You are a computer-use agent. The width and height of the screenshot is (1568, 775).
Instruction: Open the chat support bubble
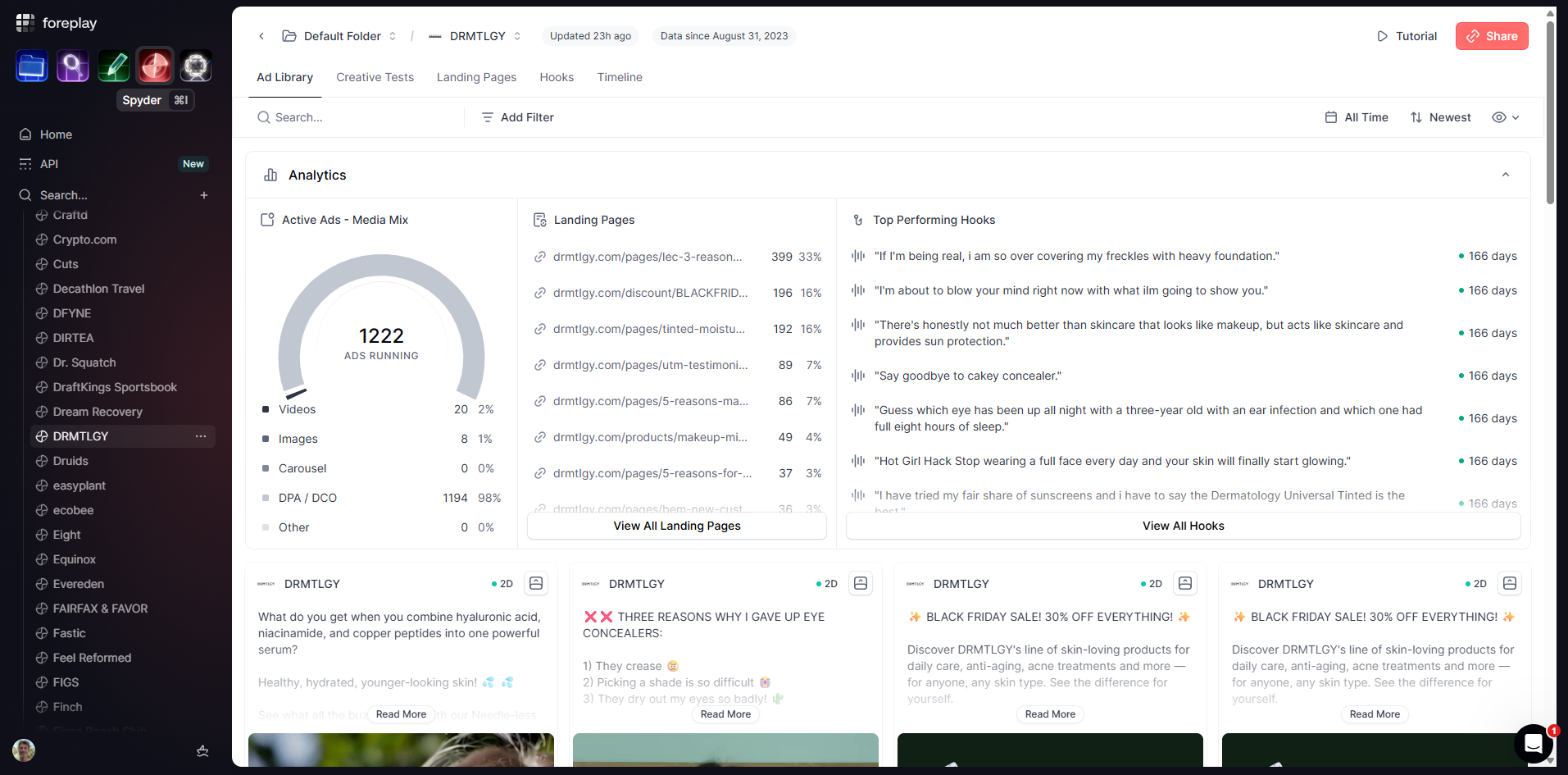coord(1533,744)
